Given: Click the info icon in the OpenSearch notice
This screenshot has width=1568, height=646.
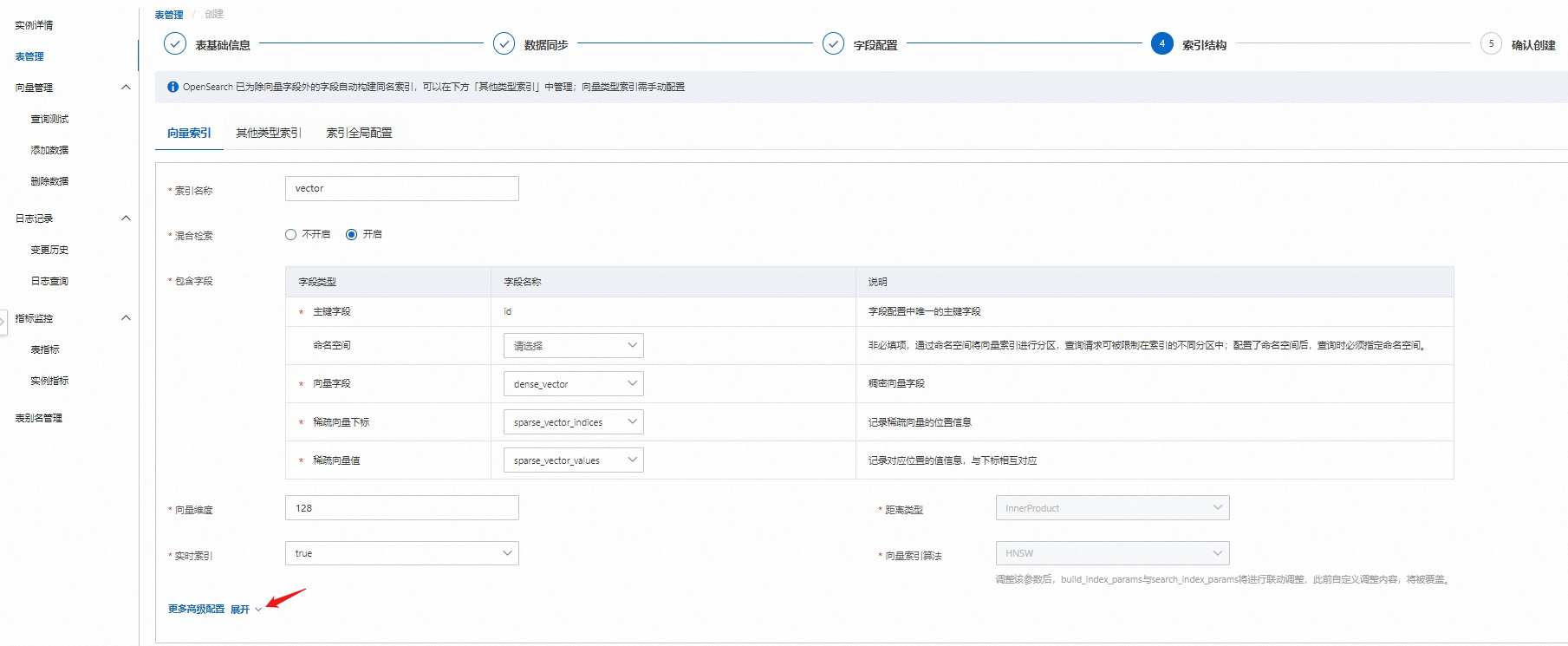Looking at the screenshot, I should pos(172,87).
